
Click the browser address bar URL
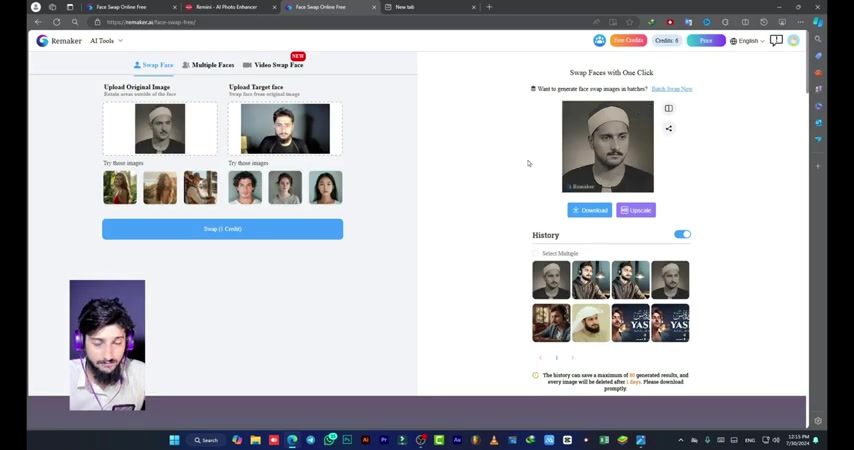tap(151, 22)
